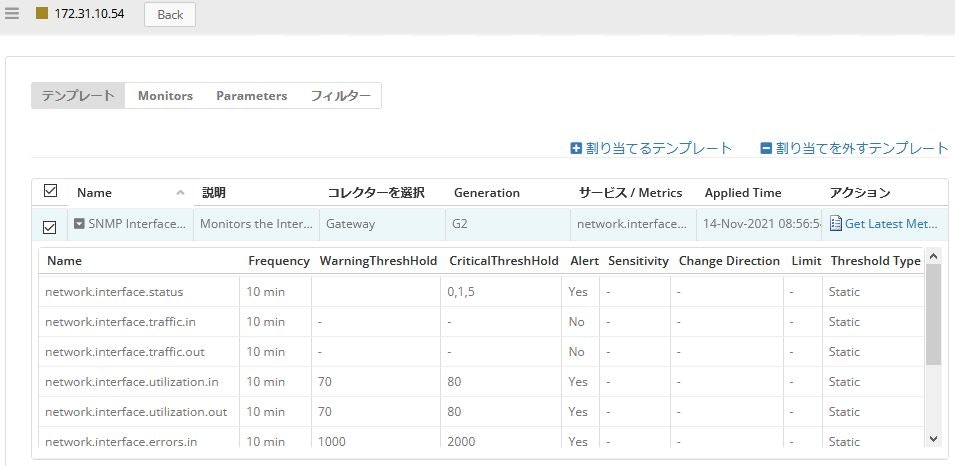Click the Get Latest Metrics document icon

835,224
